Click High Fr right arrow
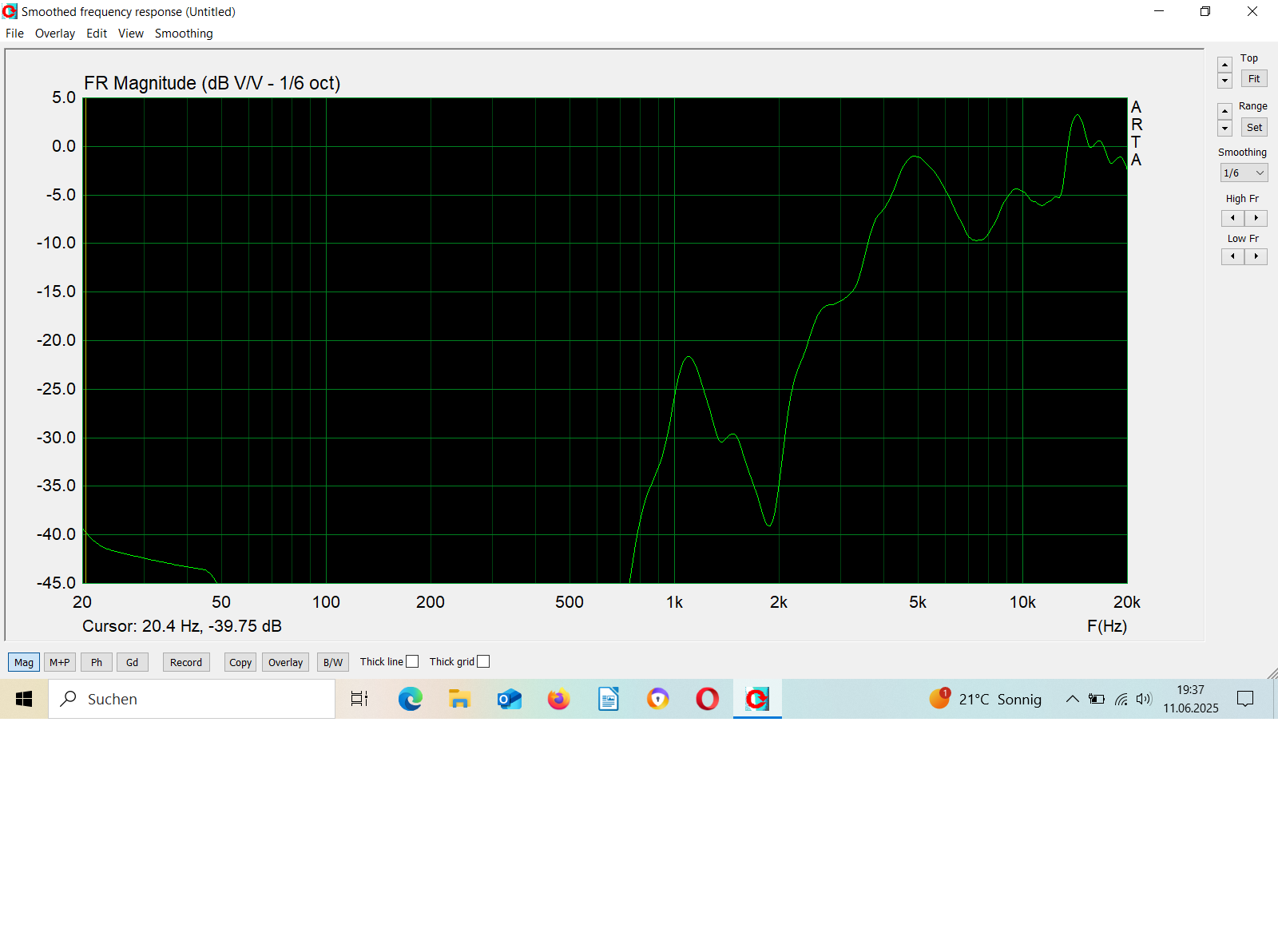Viewport: 1278px width, 952px height. pyautogui.click(x=1256, y=218)
